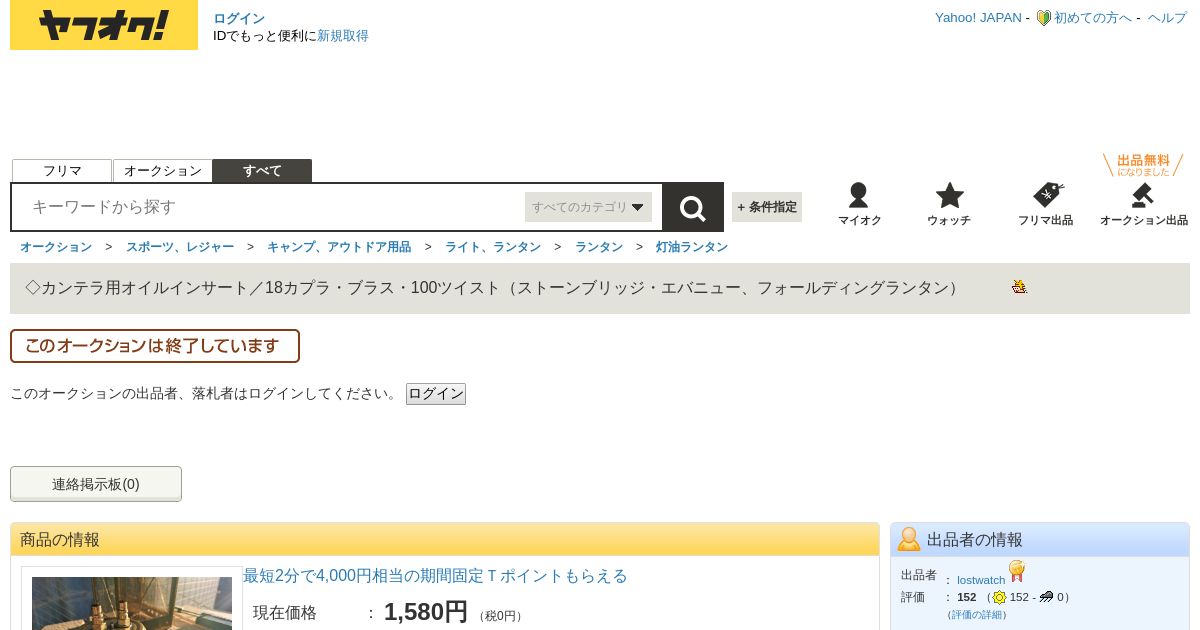The width and height of the screenshot is (1200, 630).
Task: Switch to the オークション tab
Action: tap(163, 171)
